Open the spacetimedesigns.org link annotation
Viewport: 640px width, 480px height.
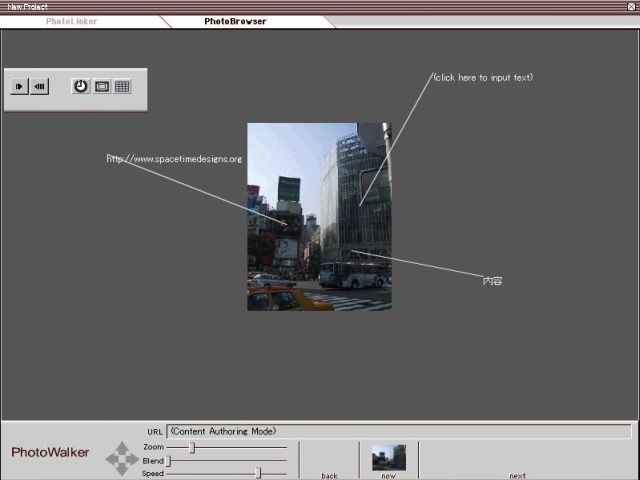pyautogui.click(x=175, y=159)
